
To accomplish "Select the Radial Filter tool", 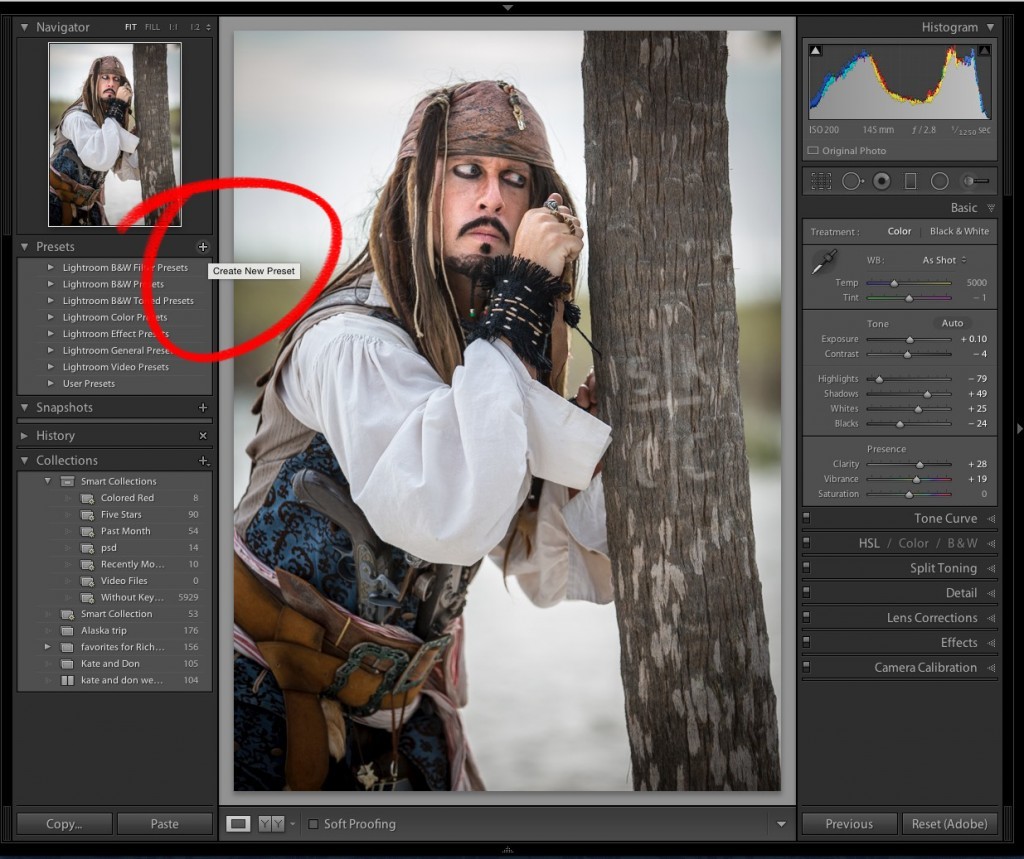I will [x=938, y=180].
